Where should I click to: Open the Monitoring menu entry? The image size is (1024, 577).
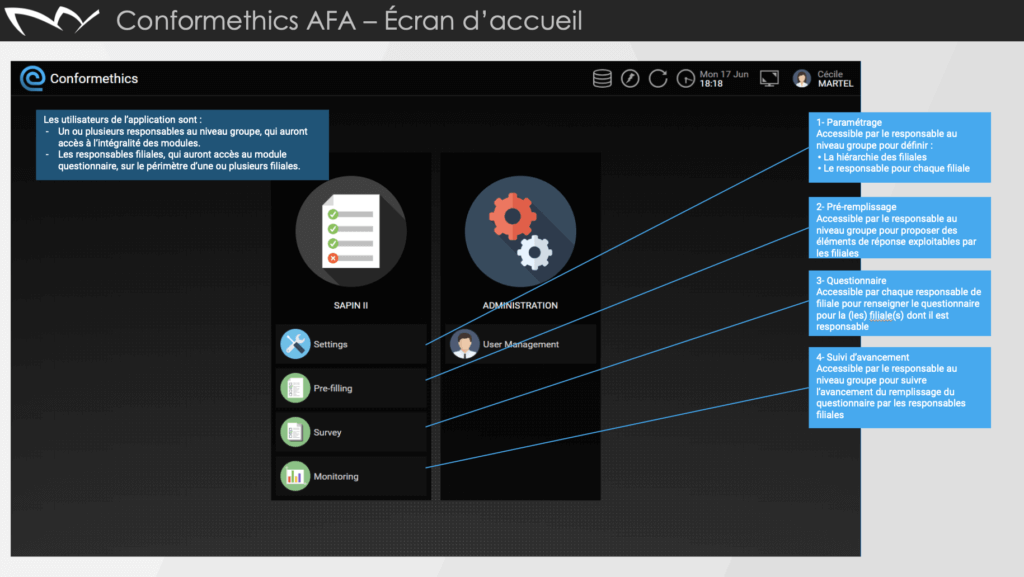351,476
